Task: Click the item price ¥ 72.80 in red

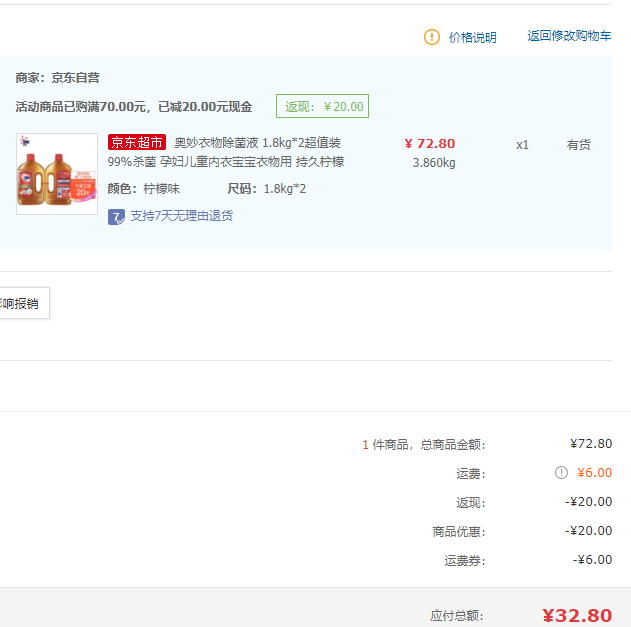Action: (430, 143)
